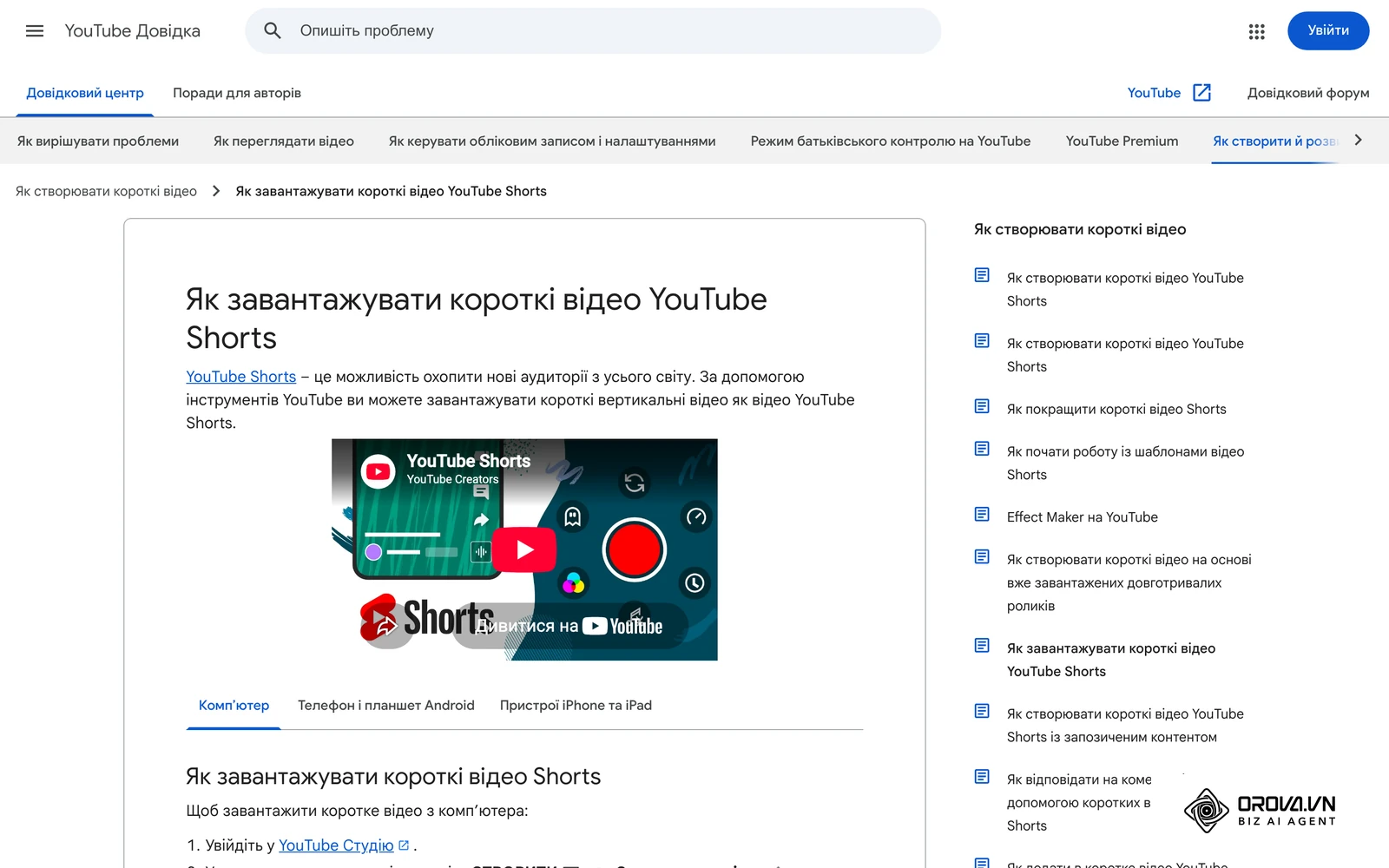Select Як створити й розвивати category

[1276, 141]
